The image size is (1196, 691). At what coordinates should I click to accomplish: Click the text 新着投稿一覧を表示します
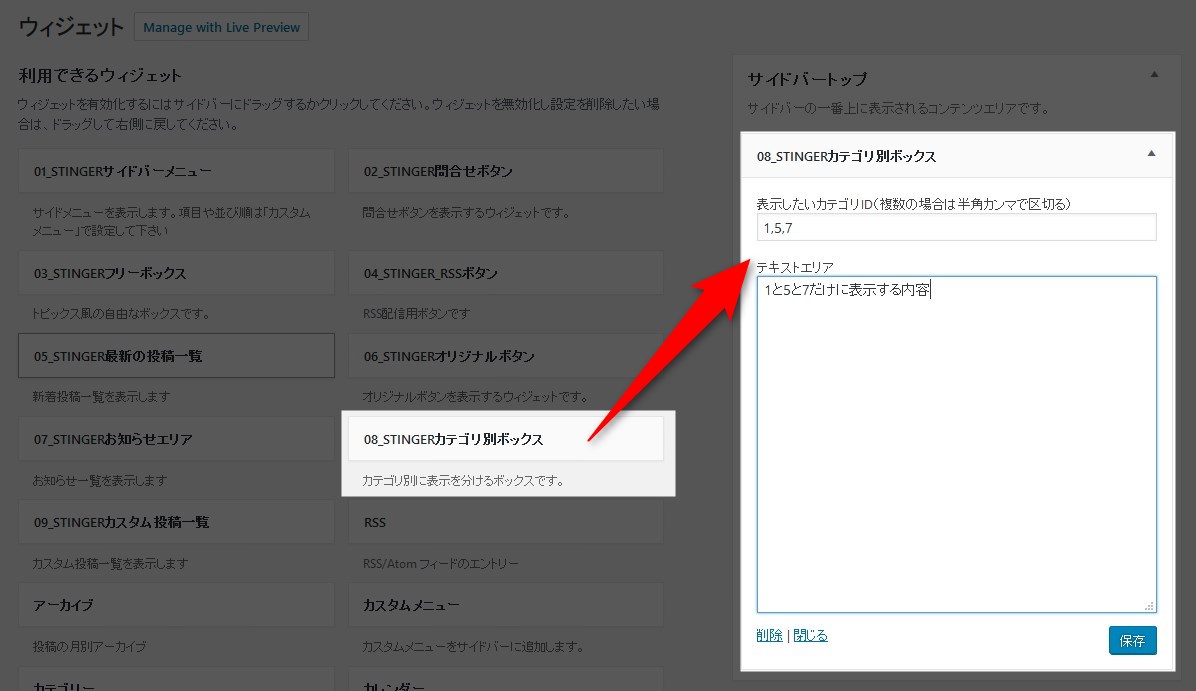pyautogui.click(x=101, y=397)
